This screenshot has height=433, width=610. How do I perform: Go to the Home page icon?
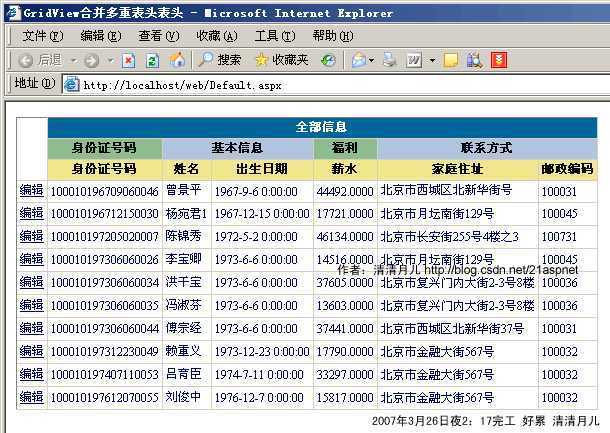pyautogui.click(x=177, y=60)
